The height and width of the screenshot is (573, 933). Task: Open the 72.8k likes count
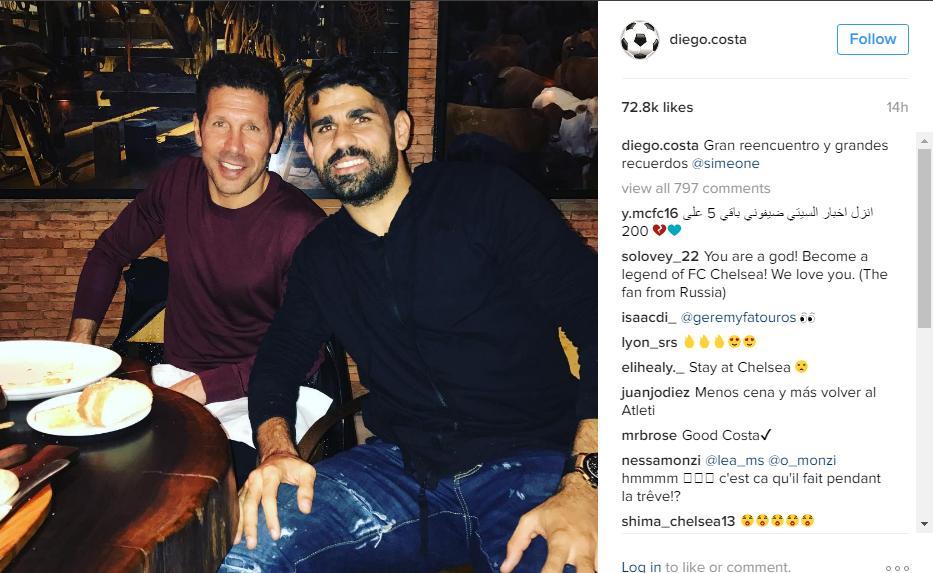coord(657,108)
